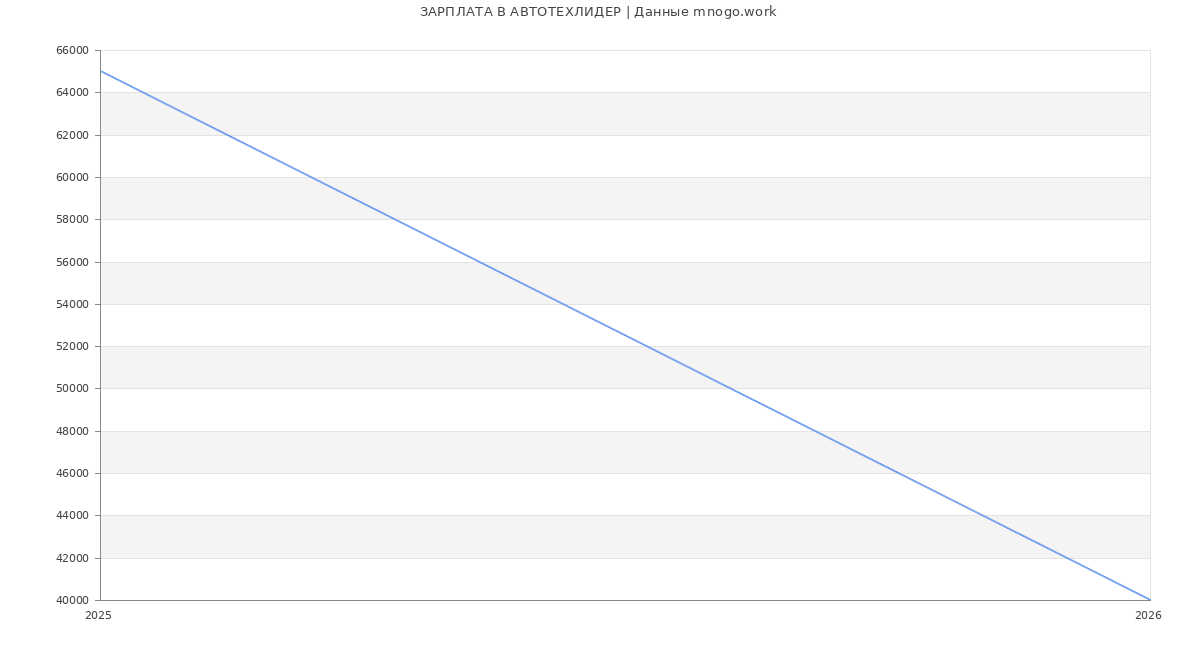Select the 50000 y-axis label
The image size is (1200, 650).
pos(74,389)
